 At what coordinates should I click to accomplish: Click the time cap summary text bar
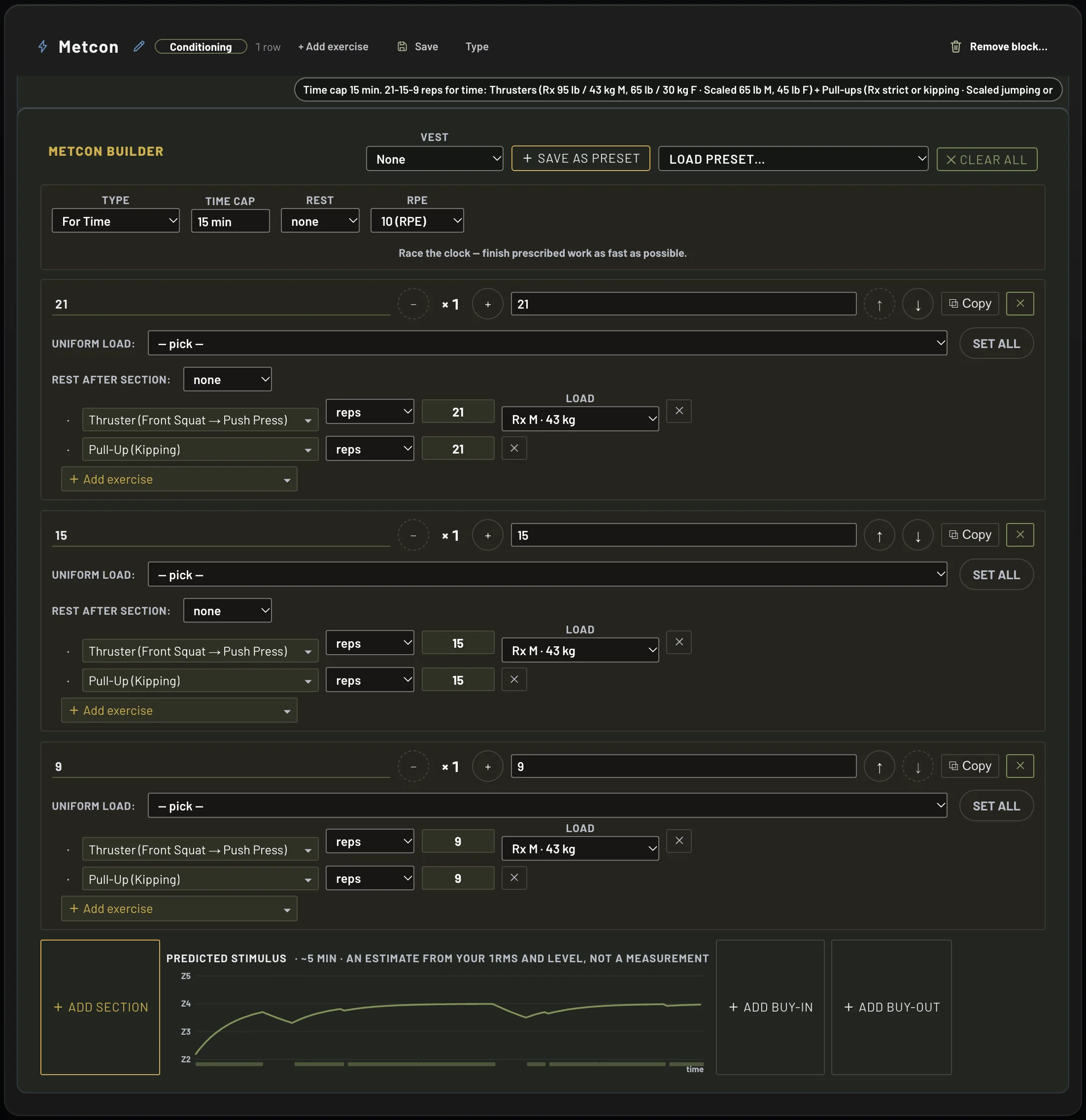678,90
